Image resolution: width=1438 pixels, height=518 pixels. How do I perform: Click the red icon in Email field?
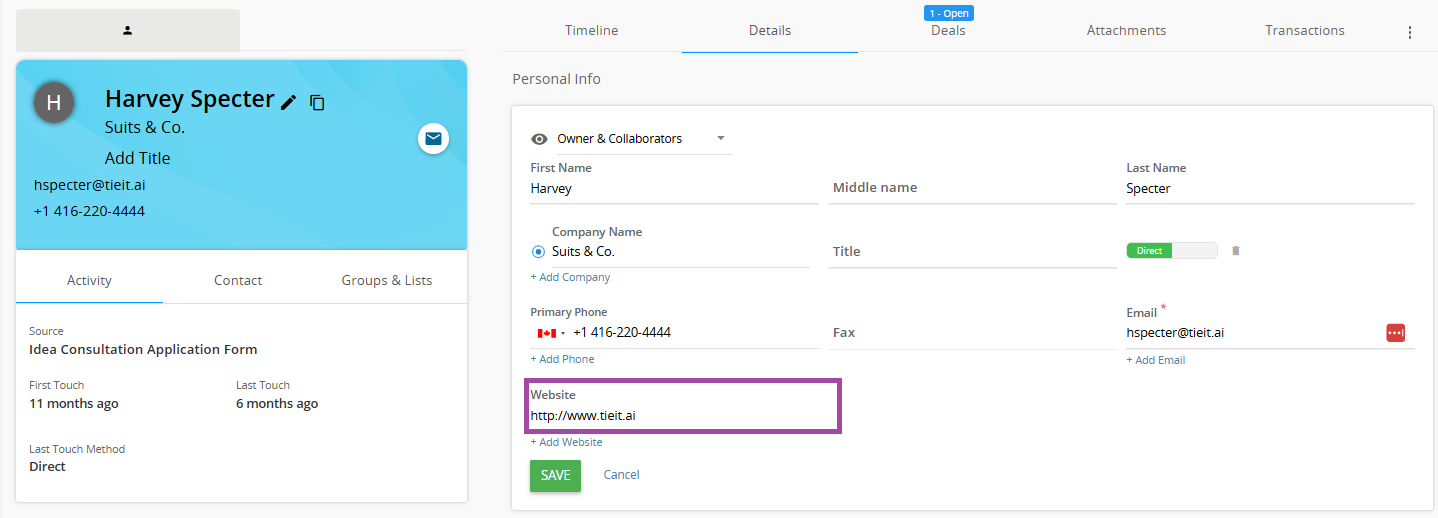pyautogui.click(x=1395, y=333)
